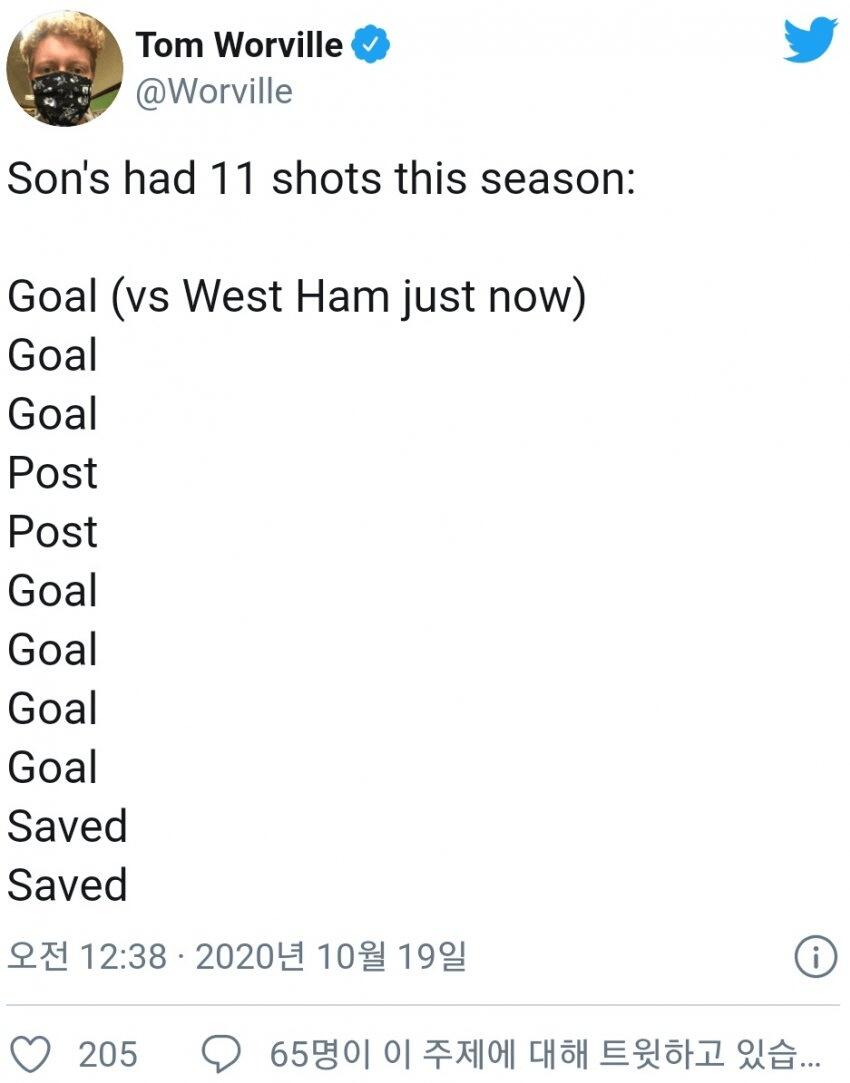Open the tweet info circle icon
Viewport: 850px width, 1083px height.
click(x=815, y=959)
